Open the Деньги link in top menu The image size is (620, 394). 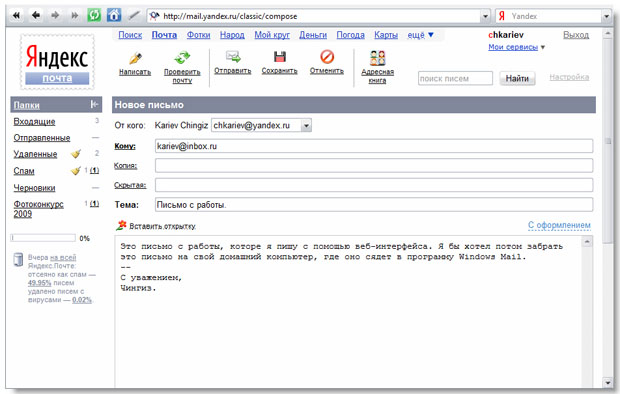coord(313,35)
